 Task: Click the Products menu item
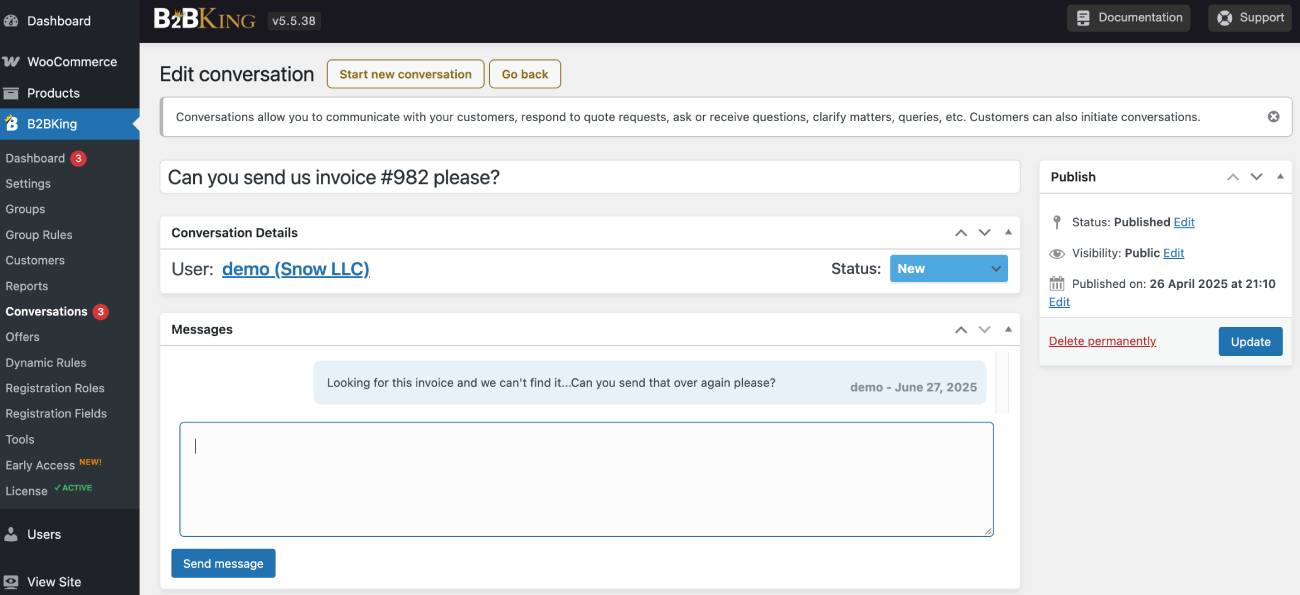(x=70, y=93)
